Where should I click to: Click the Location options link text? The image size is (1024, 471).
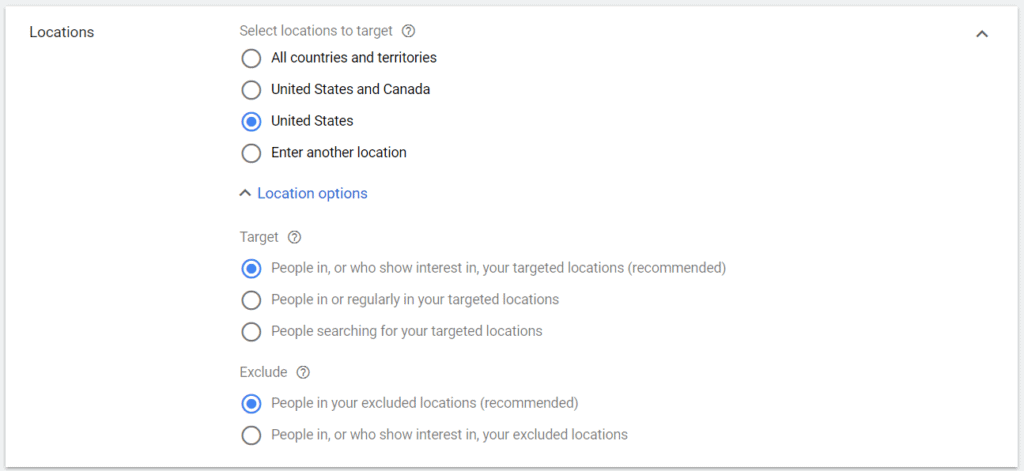coord(312,194)
